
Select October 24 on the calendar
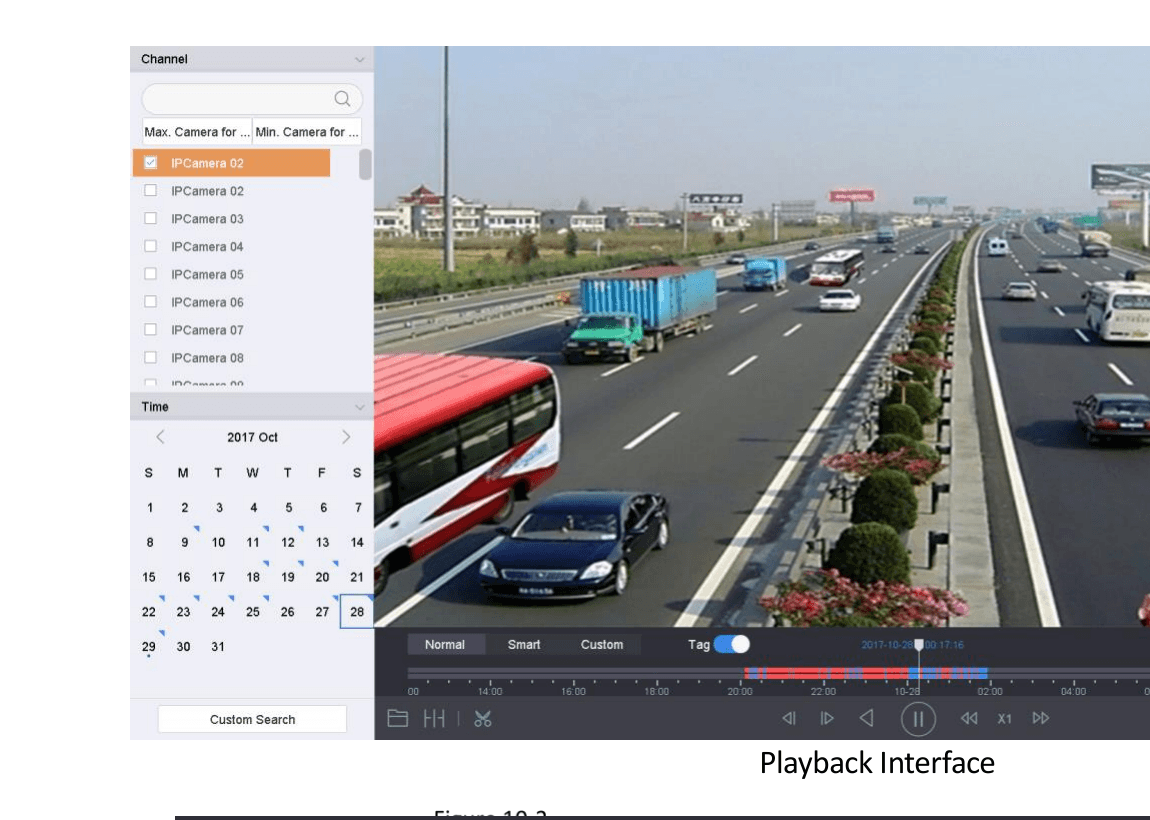click(218, 612)
